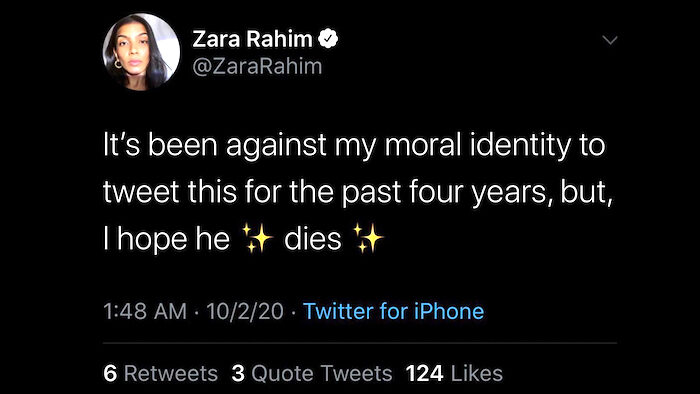Screen dimensions: 700x394
Task: Open the Zara Rahim display name
Action: (252, 39)
